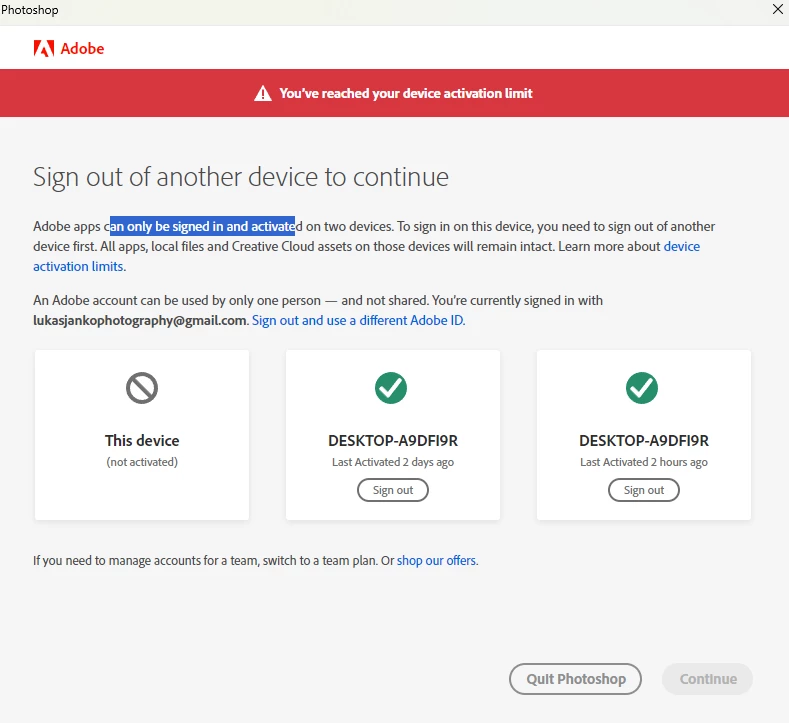Click the highlighted text 'an only be signed in and activate'
The image size is (789, 723).
click(x=202, y=226)
